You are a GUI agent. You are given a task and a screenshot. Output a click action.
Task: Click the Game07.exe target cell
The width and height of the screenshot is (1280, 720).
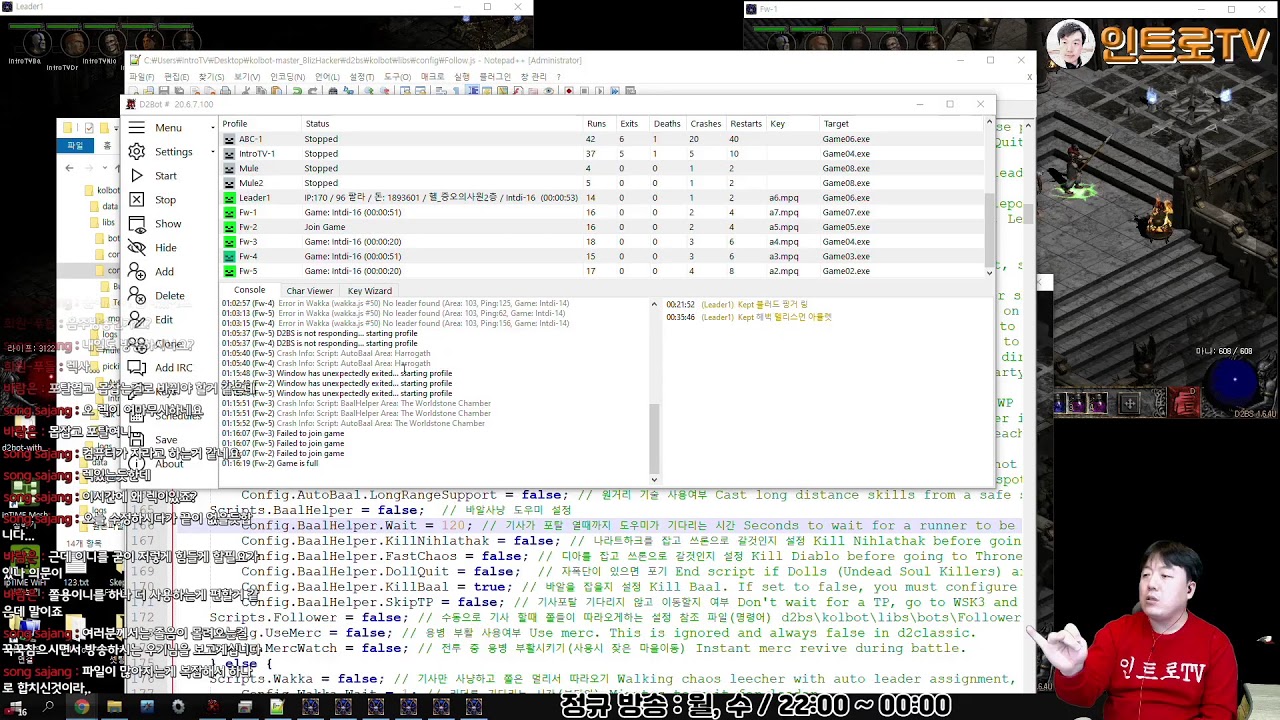tap(846, 213)
